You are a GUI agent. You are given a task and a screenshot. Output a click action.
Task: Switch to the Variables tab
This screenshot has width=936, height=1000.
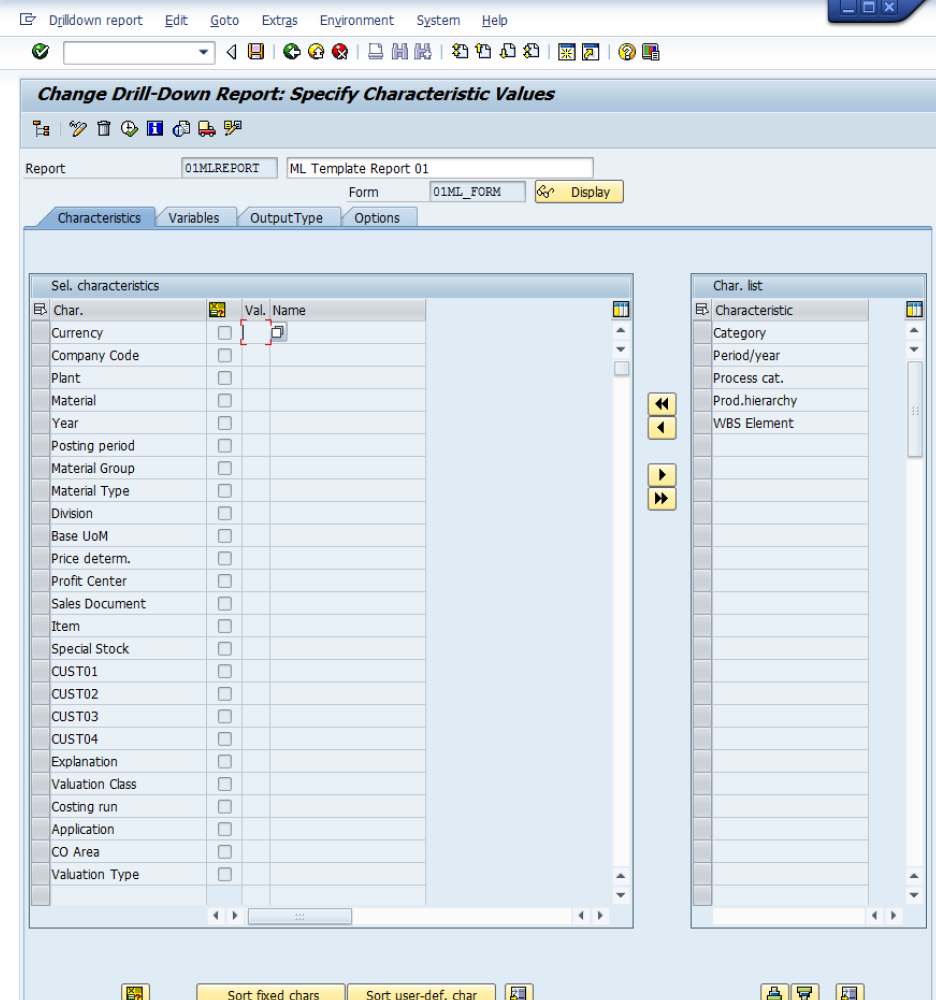(x=194, y=218)
